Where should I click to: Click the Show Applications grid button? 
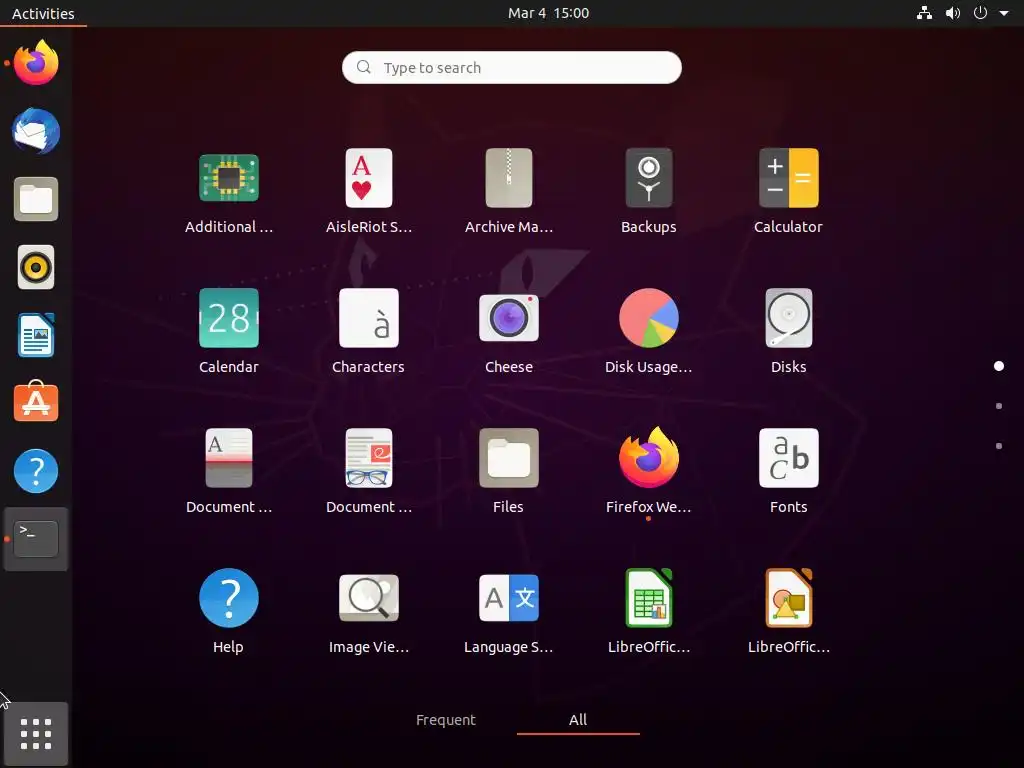click(x=36, y=734)
